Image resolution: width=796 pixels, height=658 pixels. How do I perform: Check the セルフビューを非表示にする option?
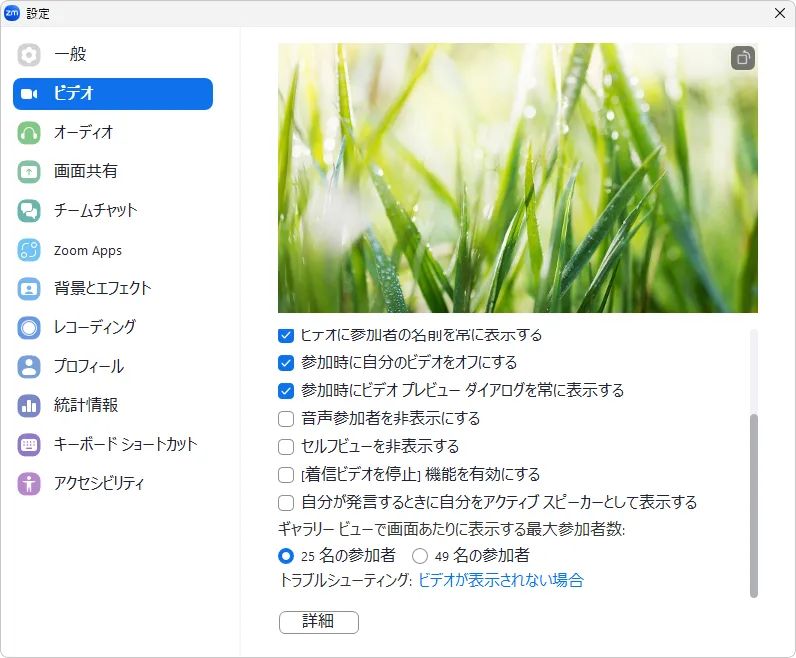click(286, 447)
